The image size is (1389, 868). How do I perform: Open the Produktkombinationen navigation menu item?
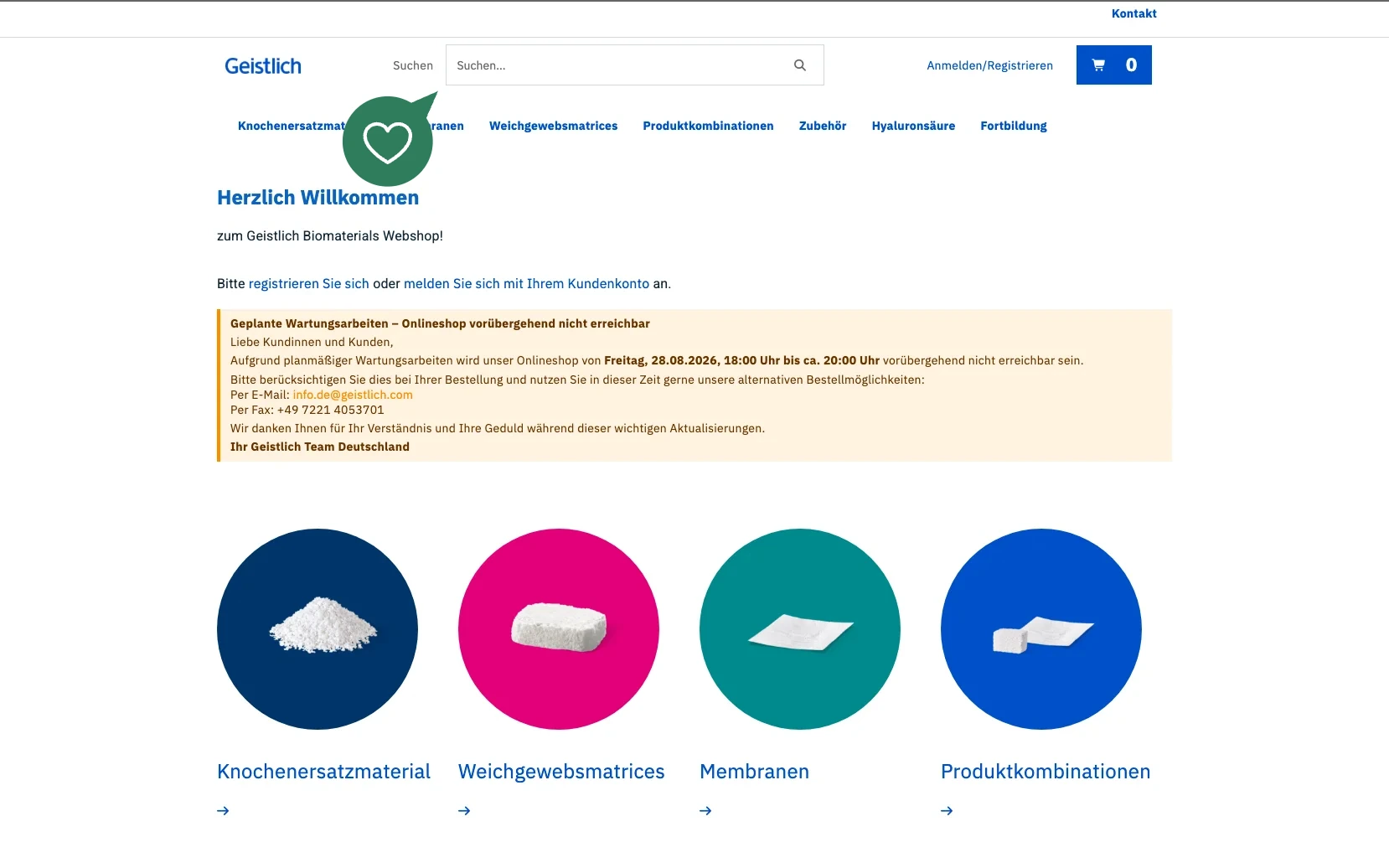tap(709, 126)
